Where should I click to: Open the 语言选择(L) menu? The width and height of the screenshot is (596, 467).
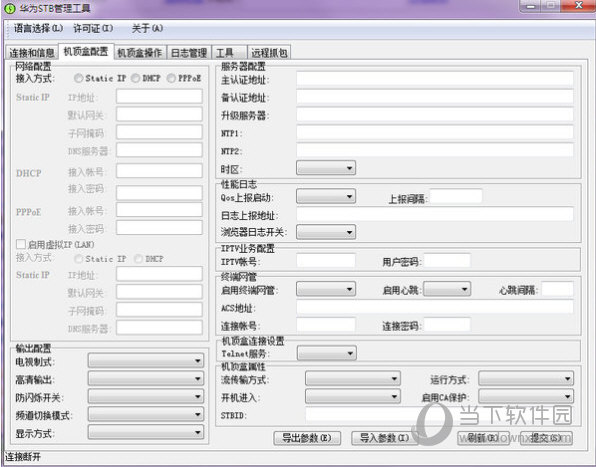tap(38, 28)
